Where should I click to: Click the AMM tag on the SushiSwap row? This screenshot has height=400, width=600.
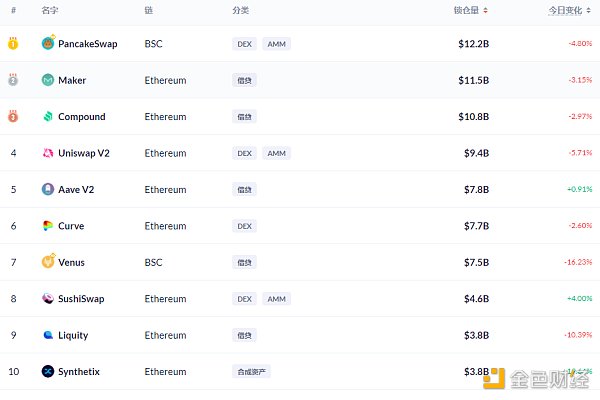click(x=276, y=299)
